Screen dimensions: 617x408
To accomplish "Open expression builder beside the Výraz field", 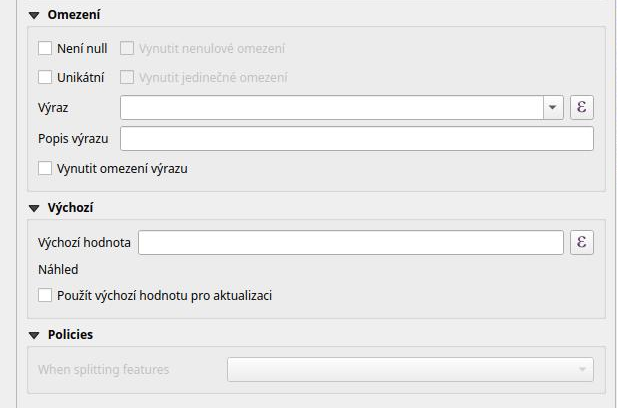I will (582, 107).
